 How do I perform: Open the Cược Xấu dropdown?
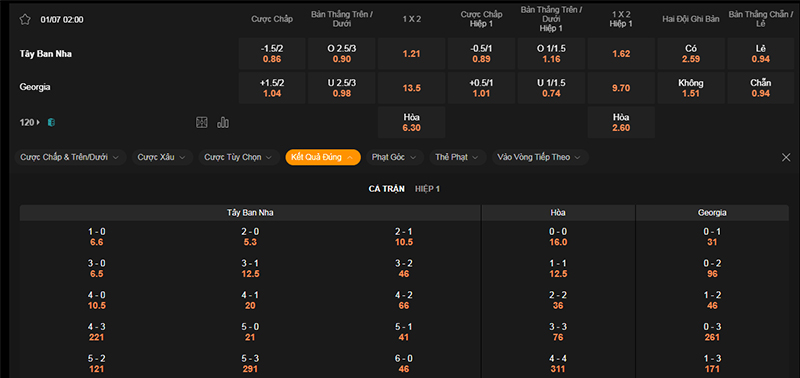162,157
